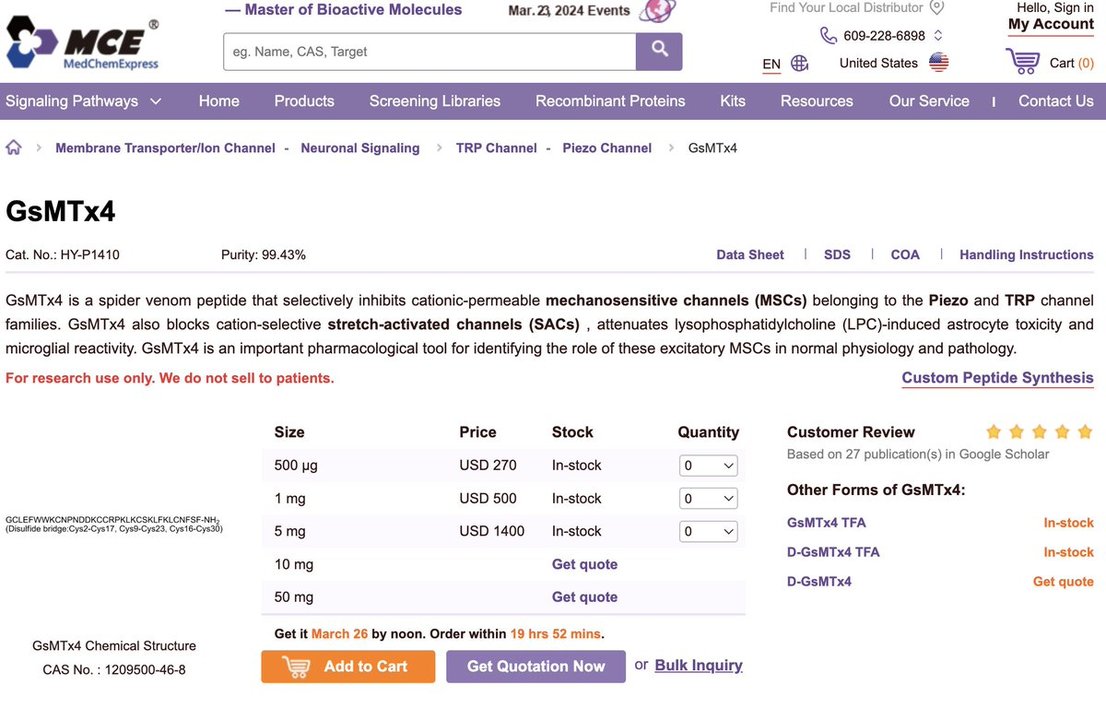Click the MCE MedChemExpress logo

pos(83,43)
